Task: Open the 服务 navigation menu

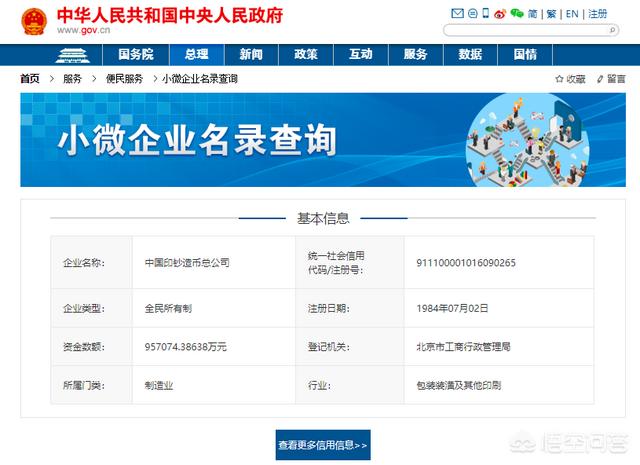Action: pyautogui.click(x=416, y=55)
